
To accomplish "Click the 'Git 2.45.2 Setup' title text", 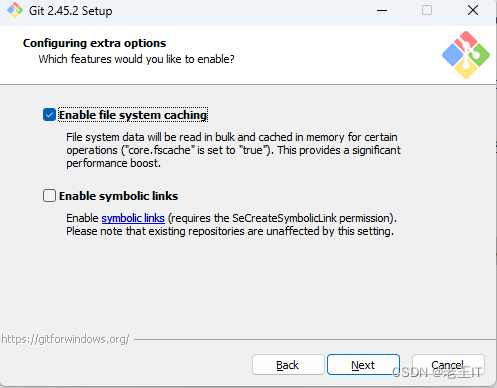I will tap(70, 11).
